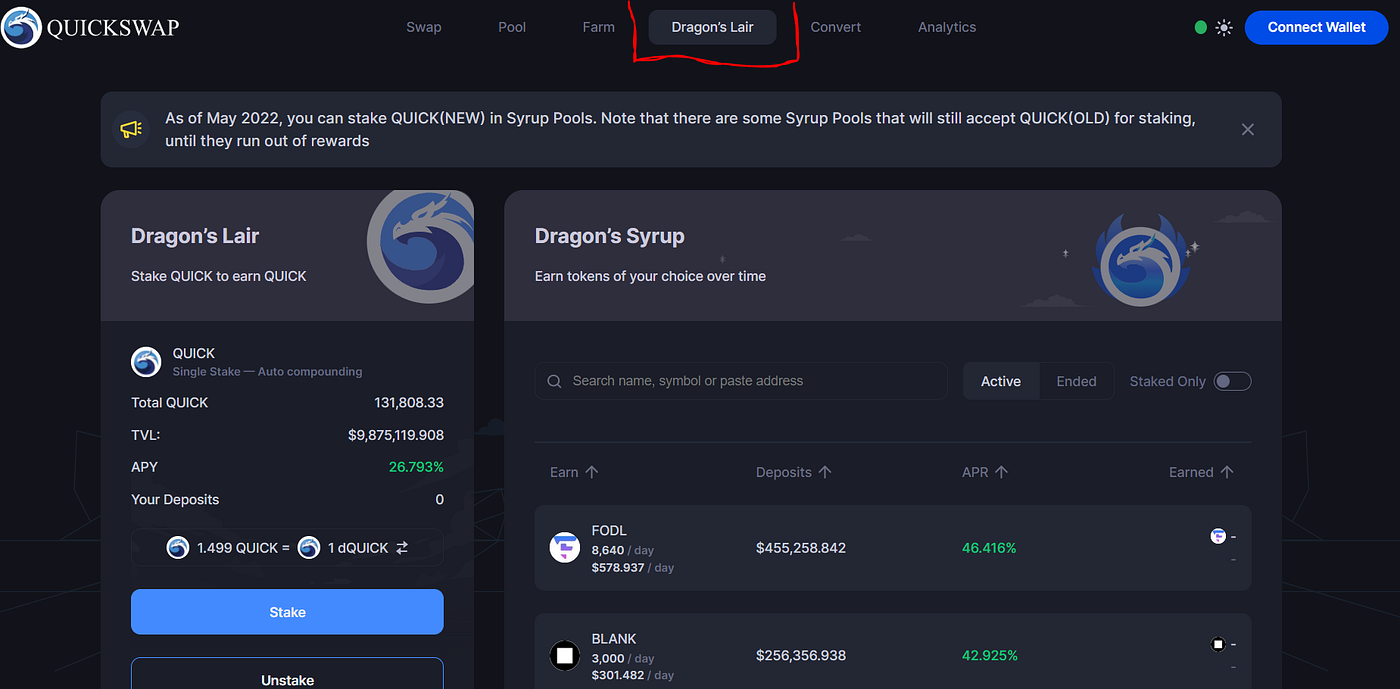Go to the Farm page
Screen dimensions: 1400x689
click(599, 27)
